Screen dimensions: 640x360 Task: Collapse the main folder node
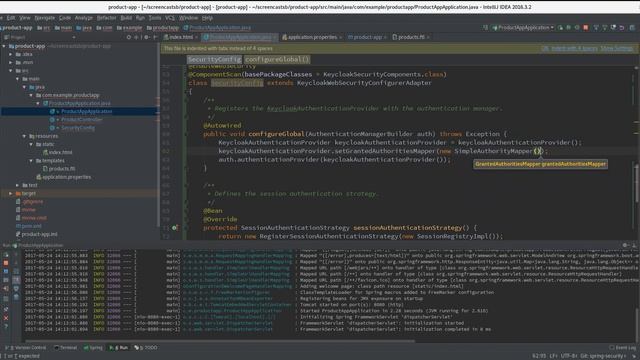(18, 79)
